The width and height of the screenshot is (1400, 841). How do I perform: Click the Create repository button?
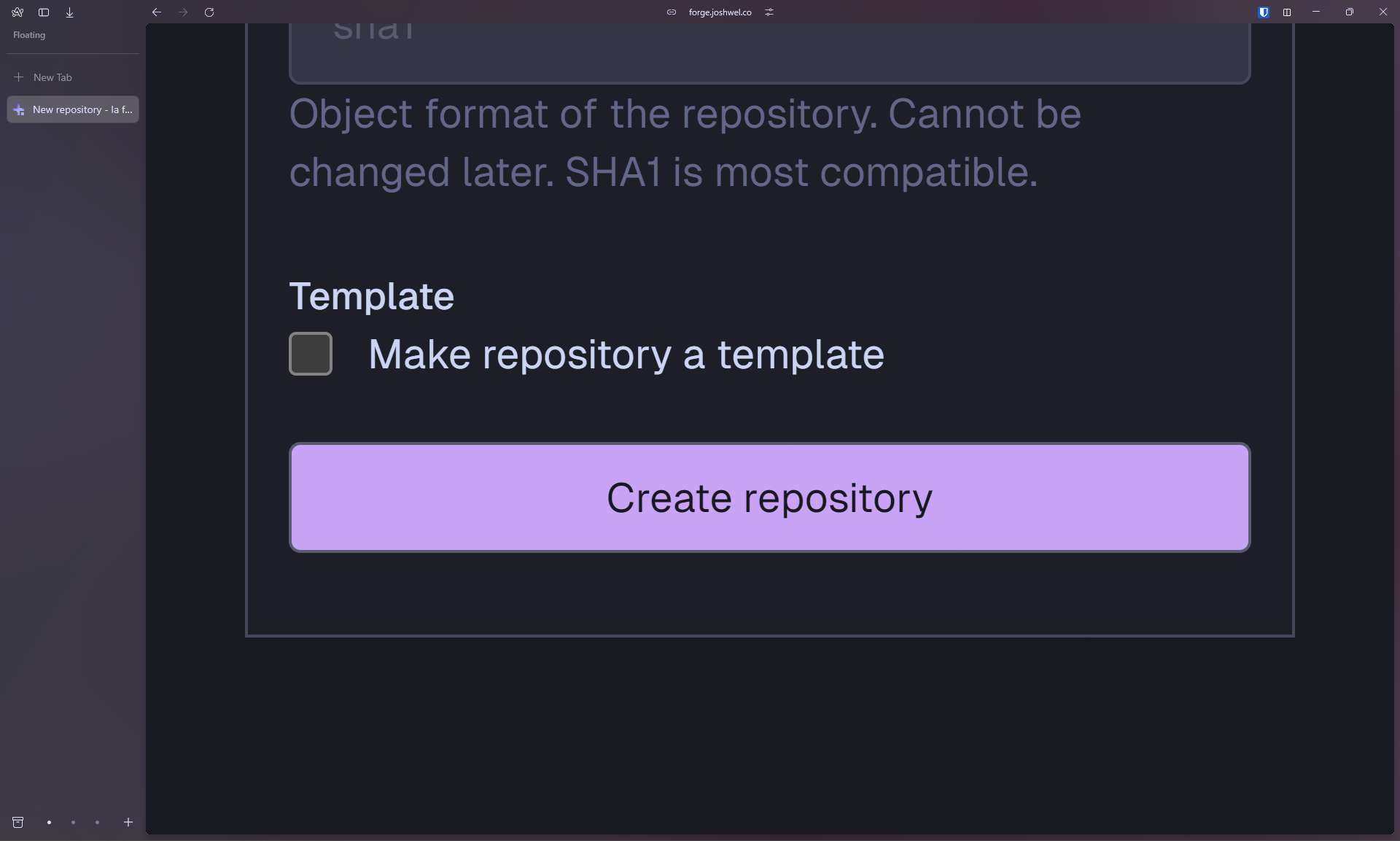[x=770, y=497]
